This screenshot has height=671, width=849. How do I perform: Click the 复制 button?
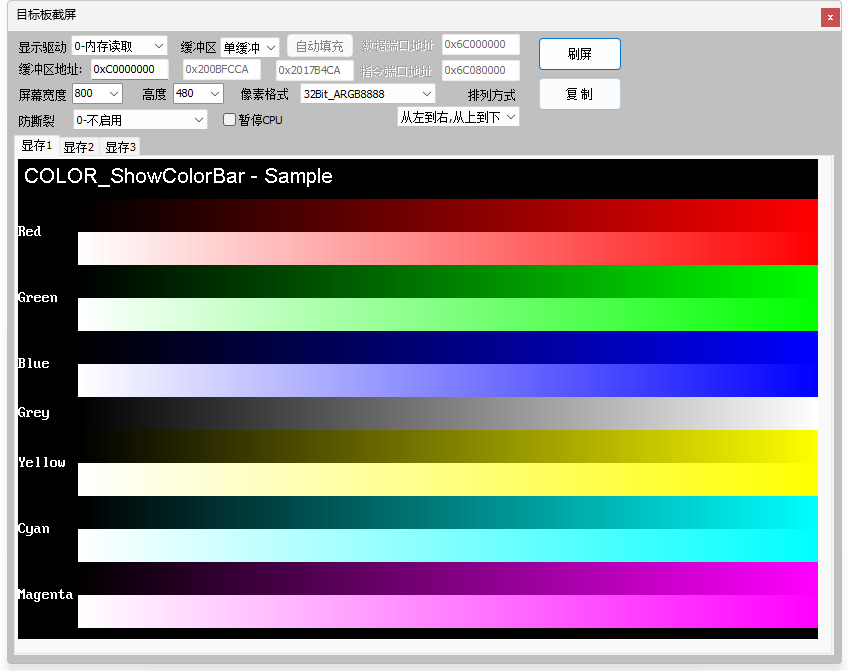tap(579, 94)
